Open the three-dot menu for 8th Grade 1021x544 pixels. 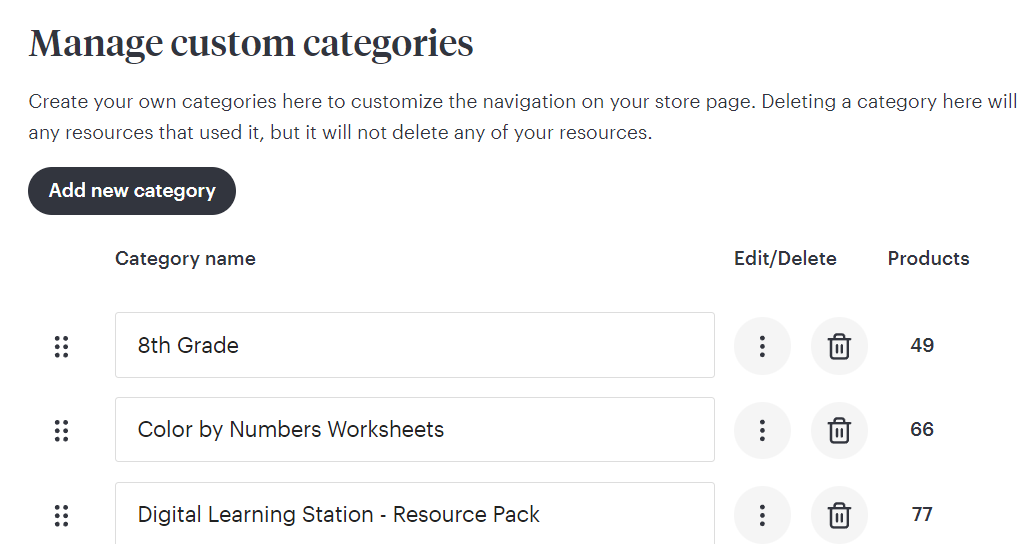pos(762,346)
